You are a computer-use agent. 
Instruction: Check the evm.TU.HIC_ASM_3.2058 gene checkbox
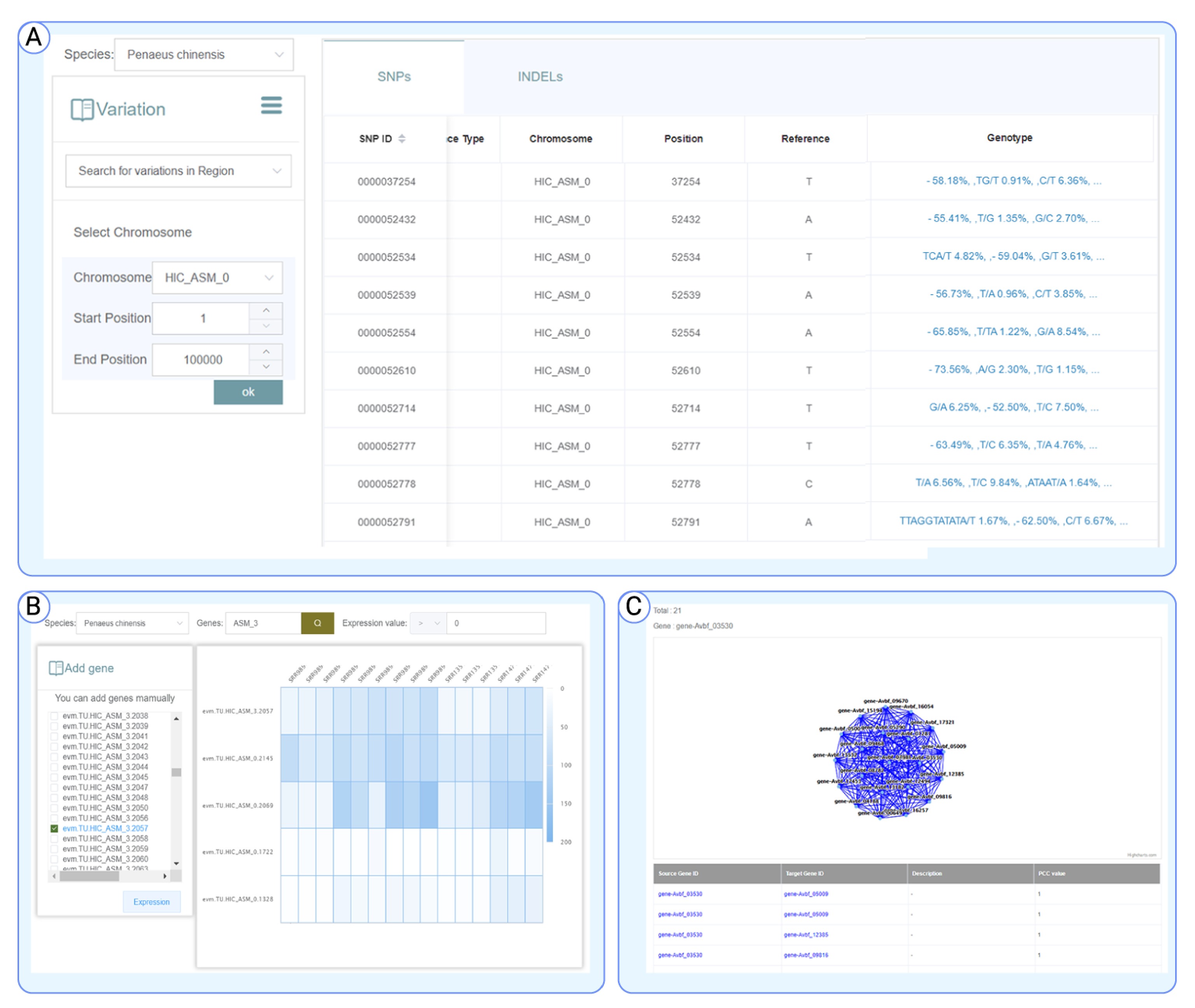coord(54,839)
